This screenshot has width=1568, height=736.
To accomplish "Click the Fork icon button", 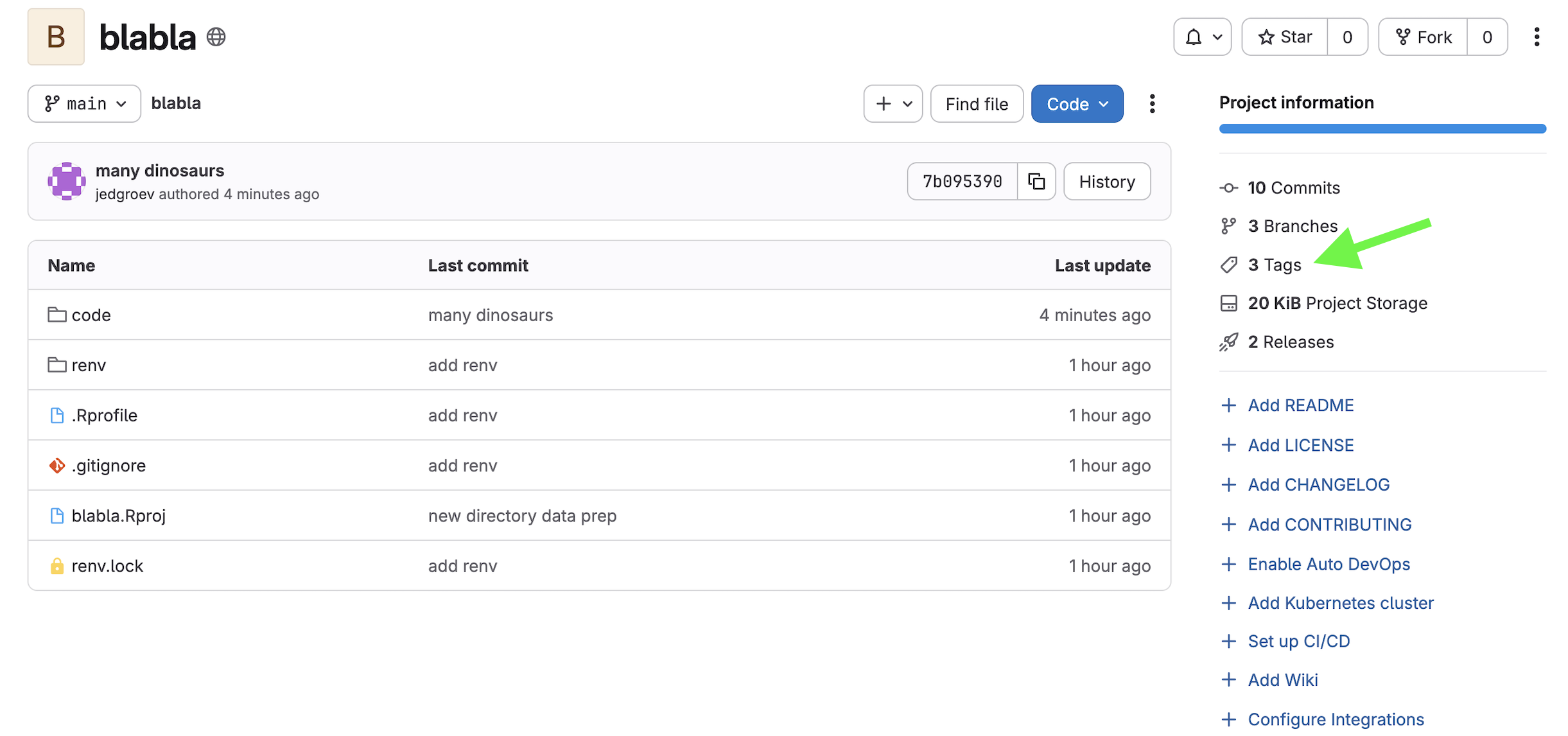I will [x=1423, y=37].
